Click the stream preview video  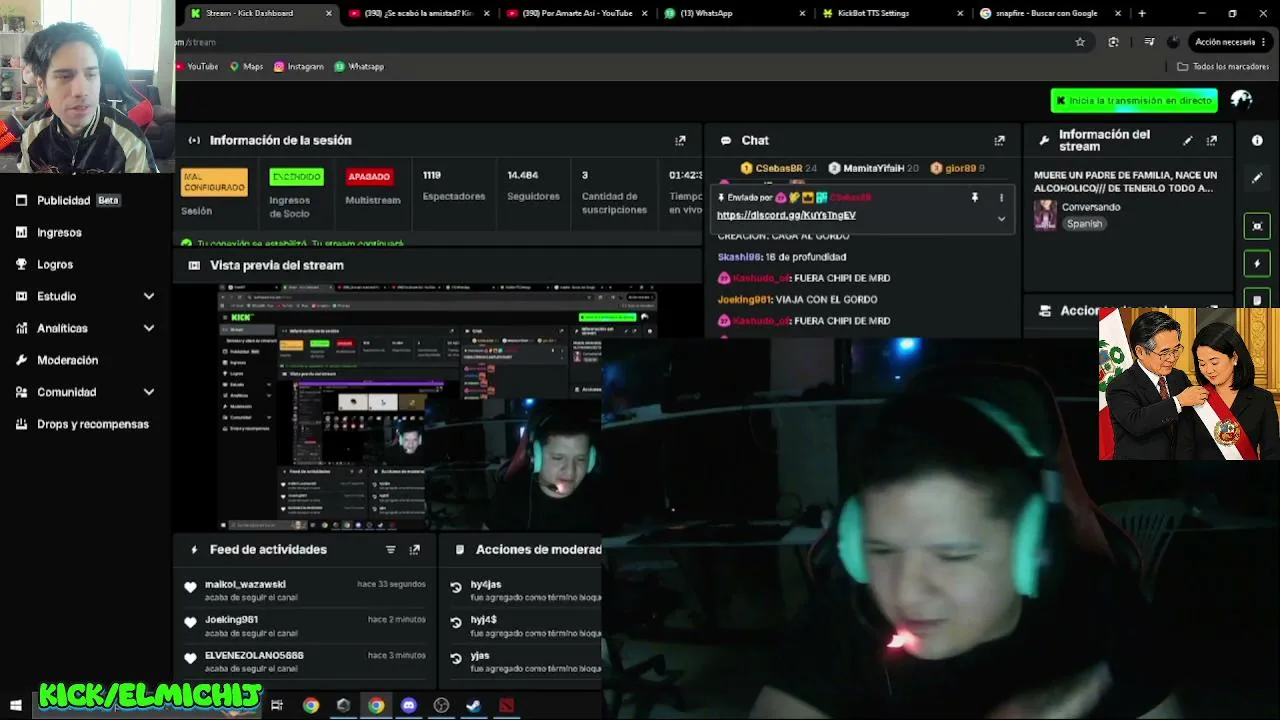coord(437,406)
